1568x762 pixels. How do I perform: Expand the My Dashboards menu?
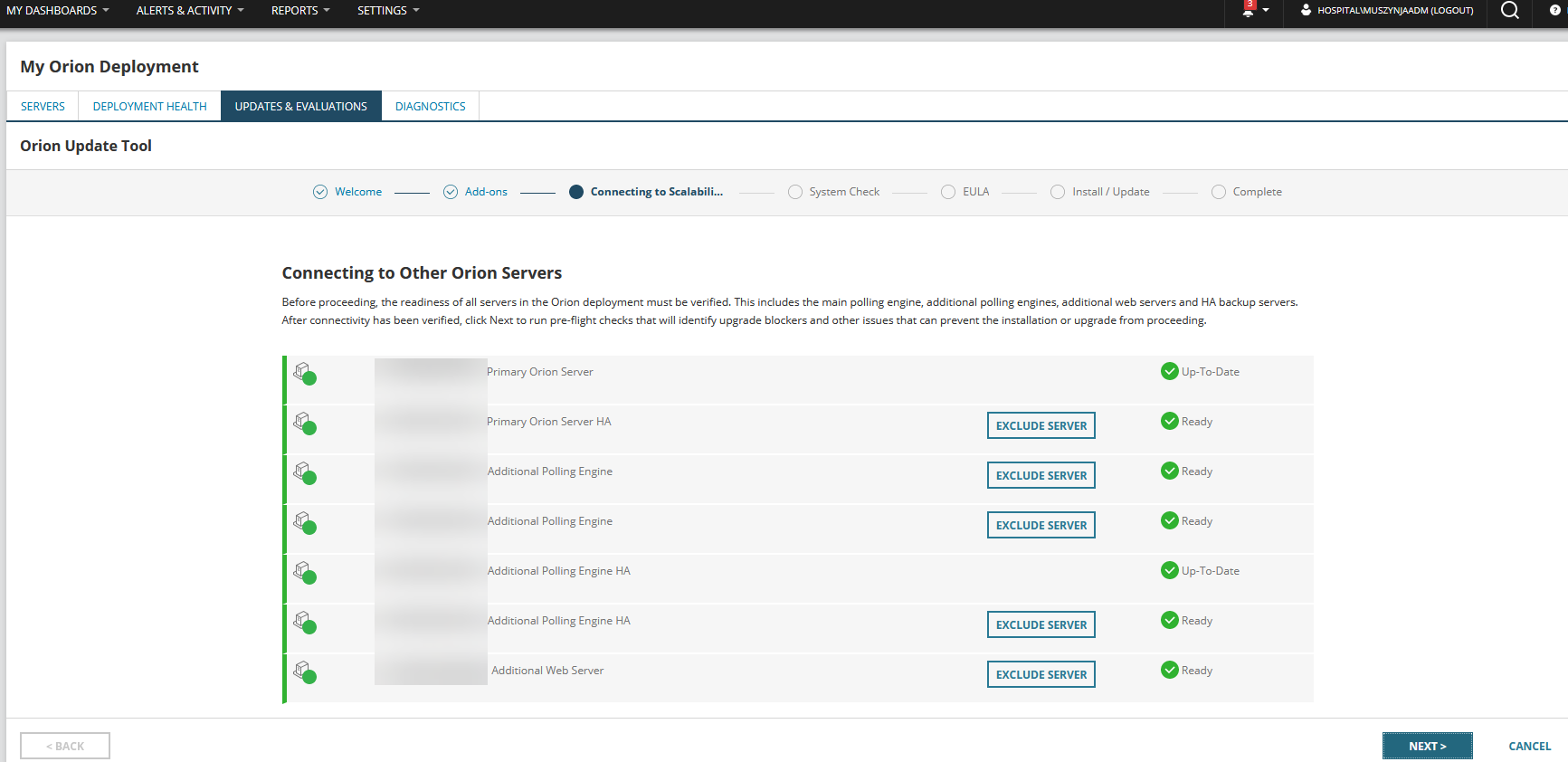58,11
